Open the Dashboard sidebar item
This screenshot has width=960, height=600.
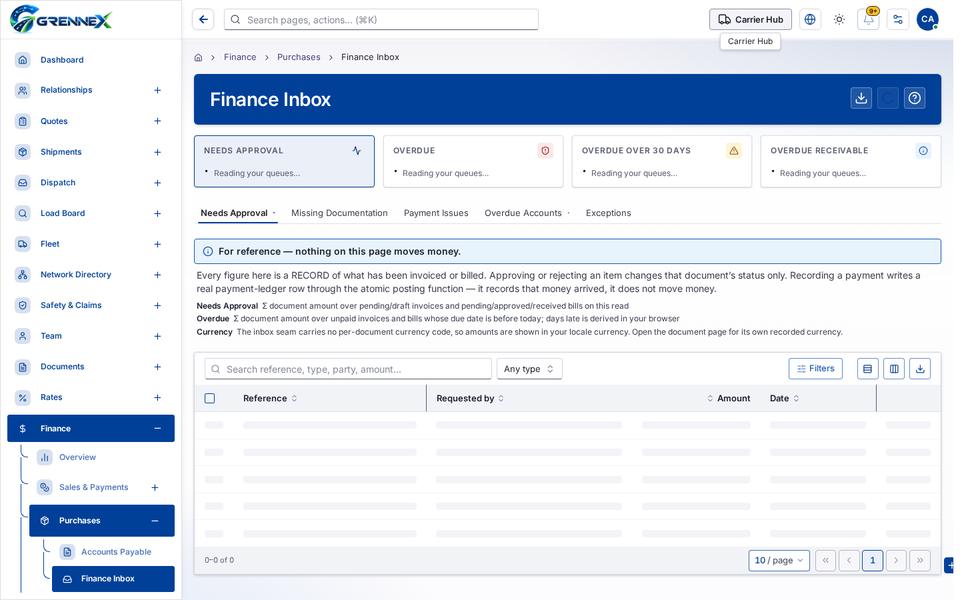coord(91,60)
